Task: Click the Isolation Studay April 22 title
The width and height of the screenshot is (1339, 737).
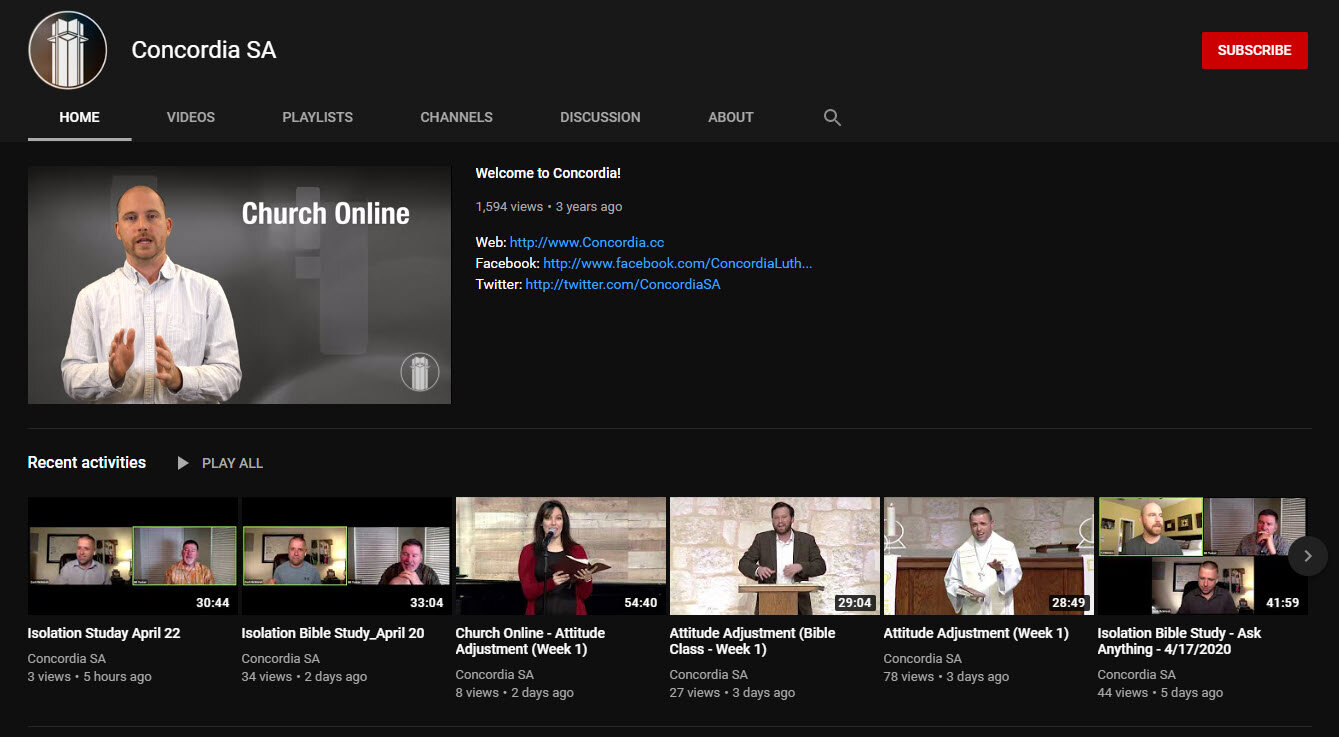Action: [x=104, y=633]
